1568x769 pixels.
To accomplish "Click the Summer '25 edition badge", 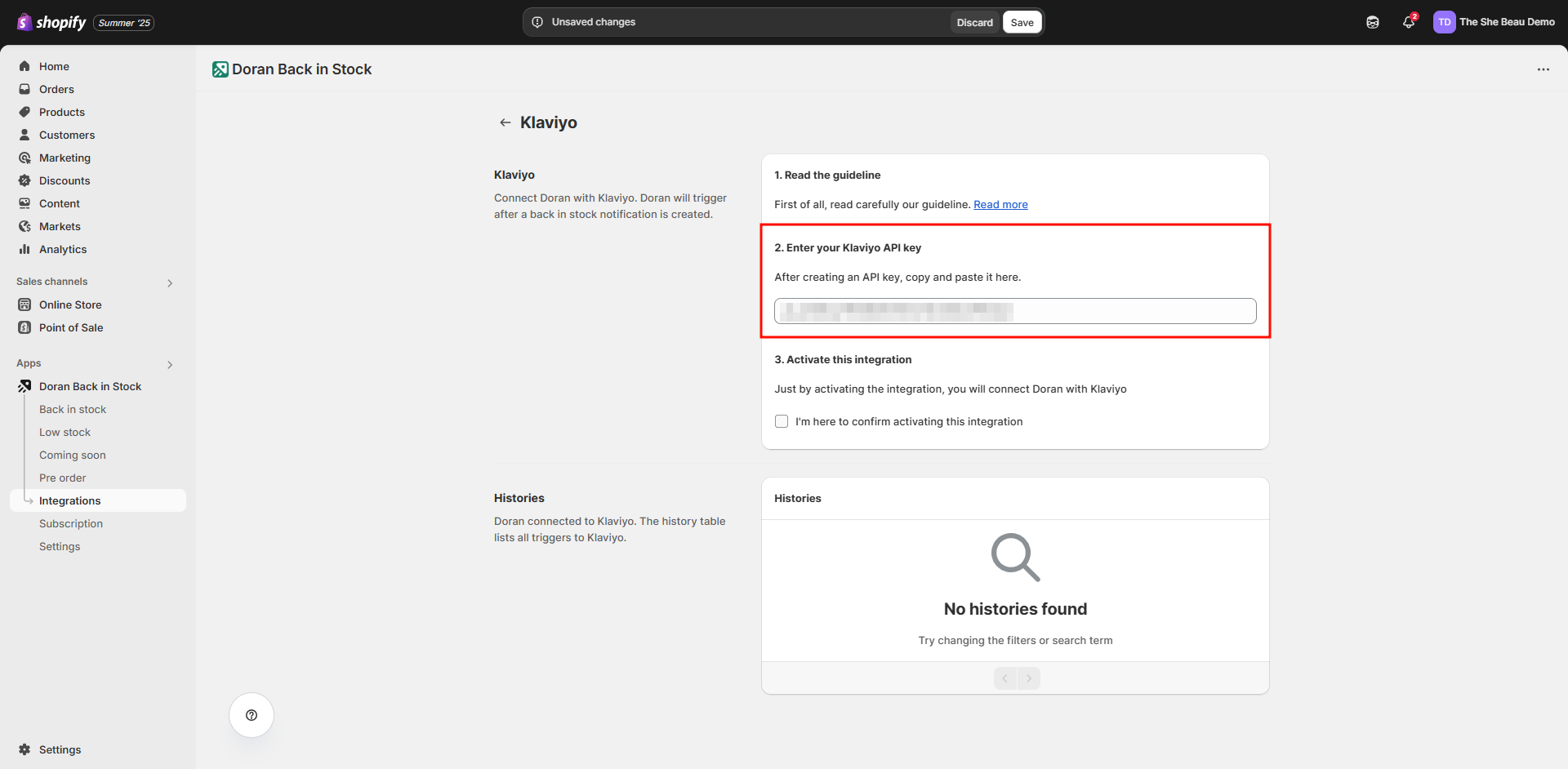I will point(124,23).
